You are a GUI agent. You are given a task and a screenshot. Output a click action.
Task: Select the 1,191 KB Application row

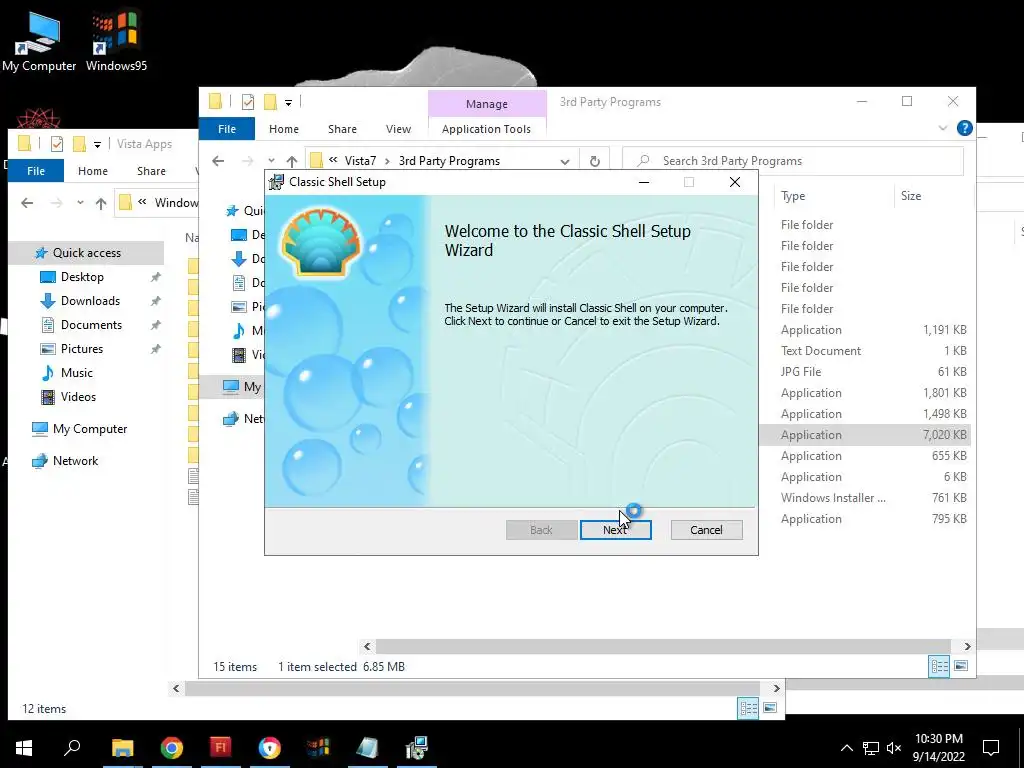pyautogui.click(x=865, y=330)
